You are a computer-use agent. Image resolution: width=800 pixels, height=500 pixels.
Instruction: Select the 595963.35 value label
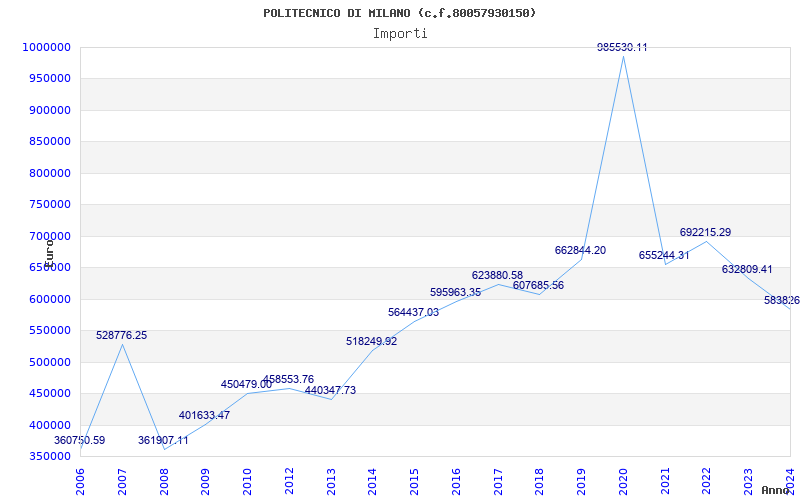click(456, 292)
